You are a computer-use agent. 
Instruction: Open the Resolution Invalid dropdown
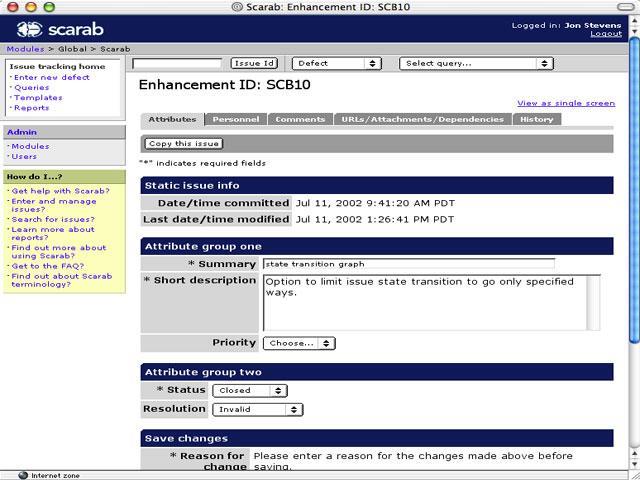[x=257, y=409]
